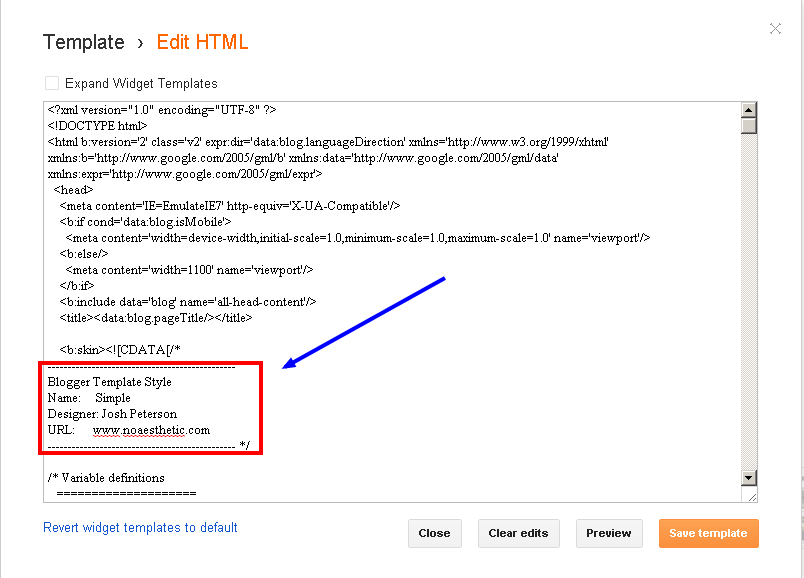Select the Edit HTML breadcrumb item
Image resolution: width=804 pixels, height=578 pixels.
pyautogui.click(x=202, y=42)
